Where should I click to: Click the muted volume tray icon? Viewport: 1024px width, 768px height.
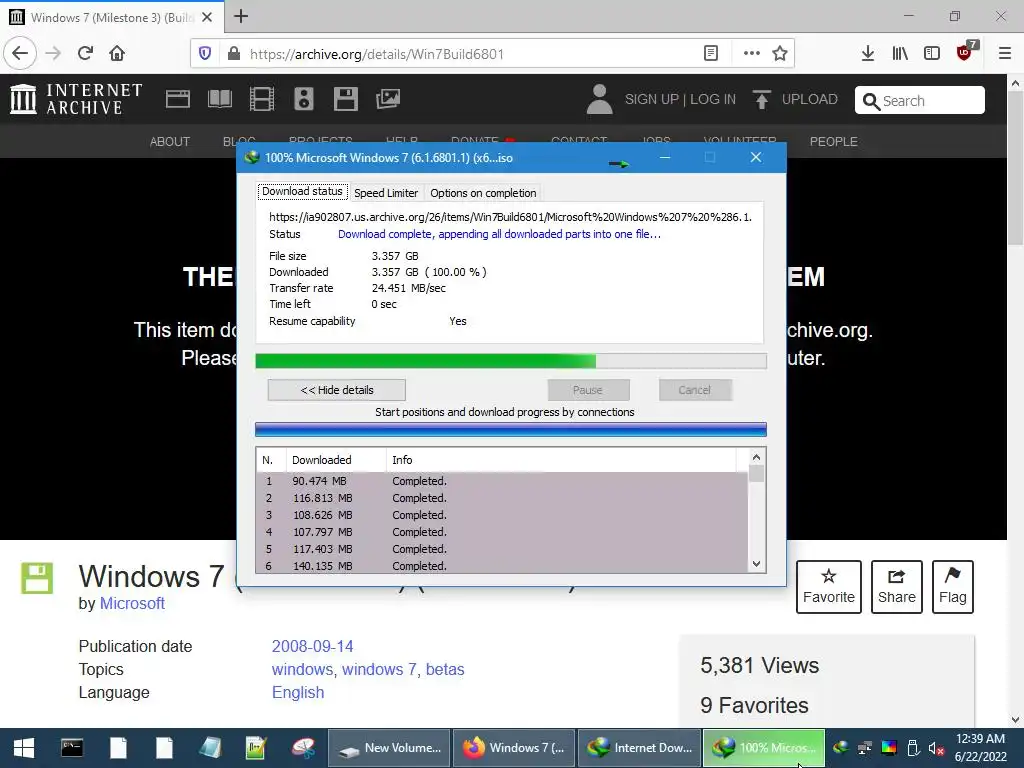[936, 748]
